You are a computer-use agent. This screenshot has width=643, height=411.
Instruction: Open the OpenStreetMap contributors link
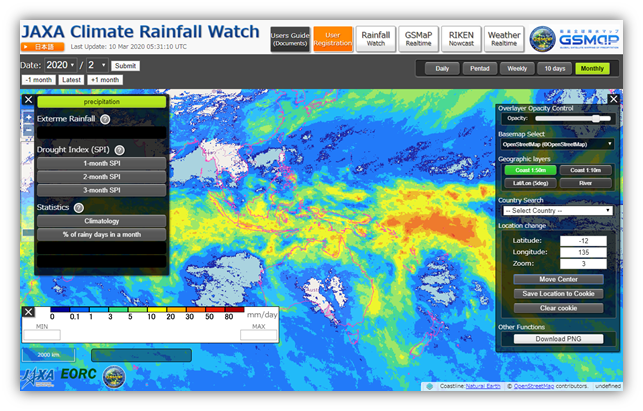pos(534,386)
